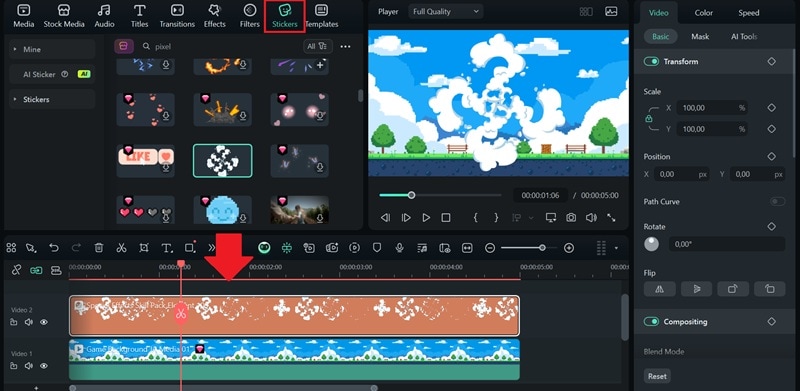Expand the Stickers category in sidebar

click(52, 99)
